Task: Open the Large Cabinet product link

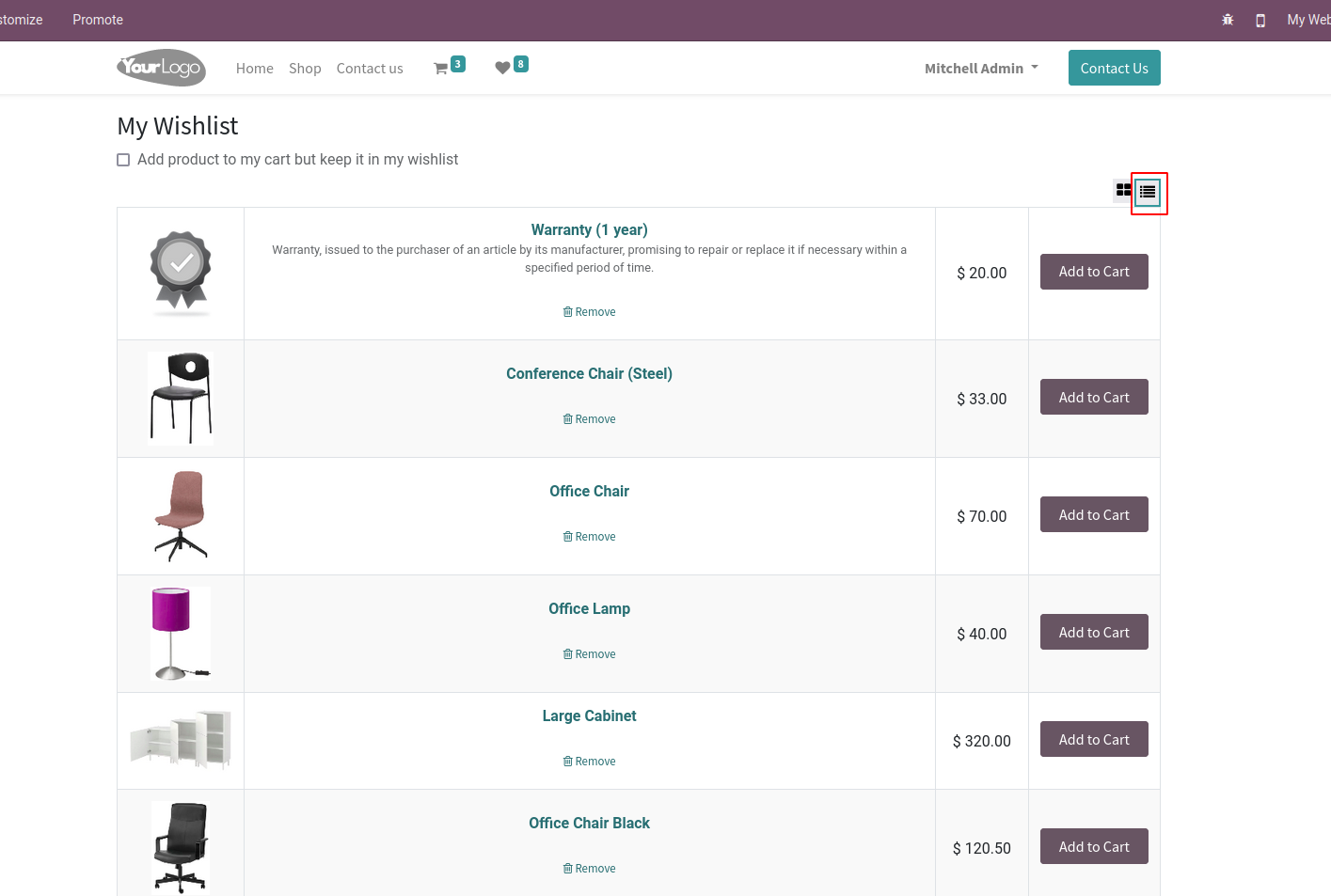Action: click(589, 715)
